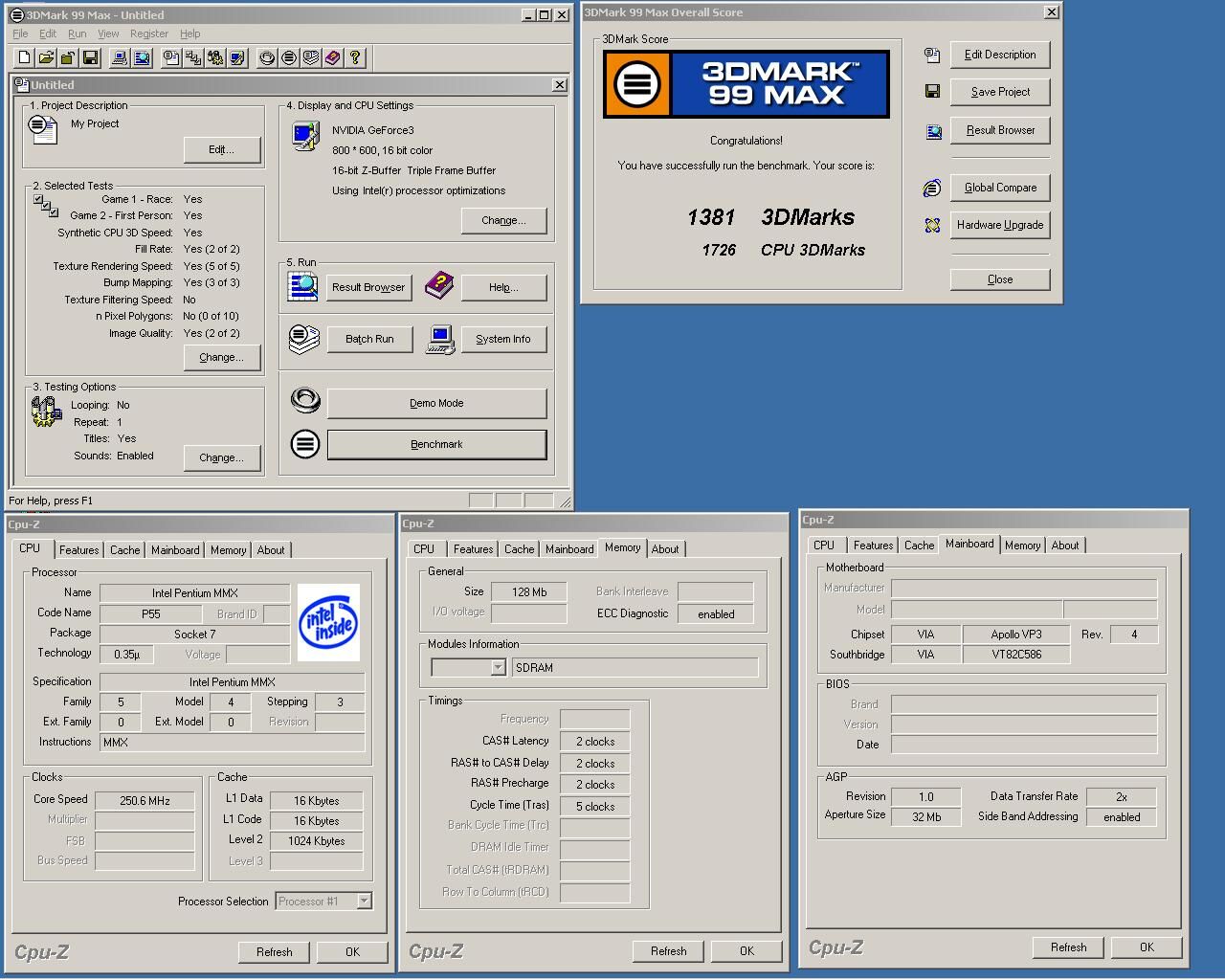The image size is (1225, 980).
Task: Click the purple help book icon in Run section
Action: [439, 284]
